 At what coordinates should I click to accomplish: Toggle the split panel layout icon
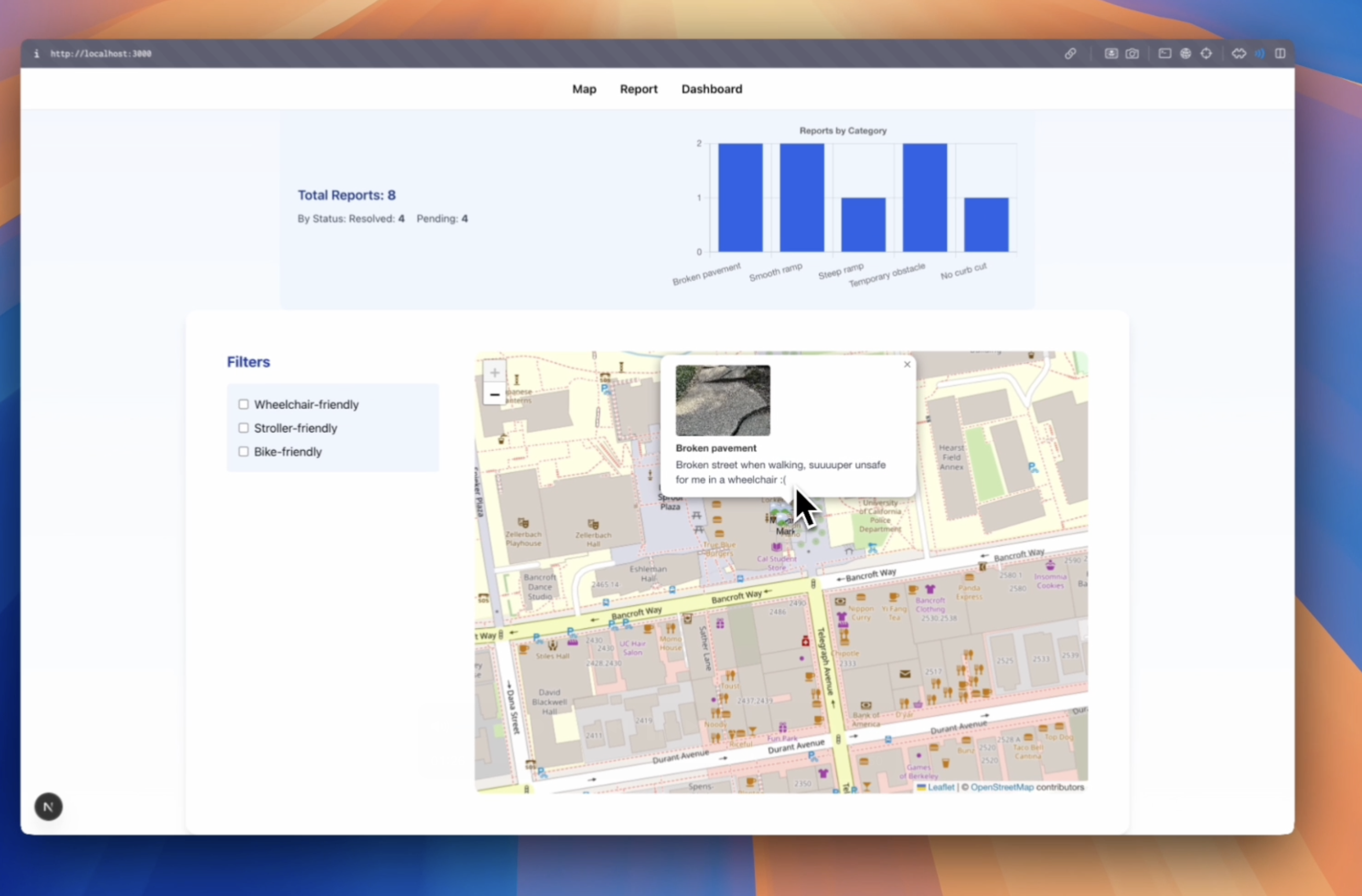[x=1280, y=54]
